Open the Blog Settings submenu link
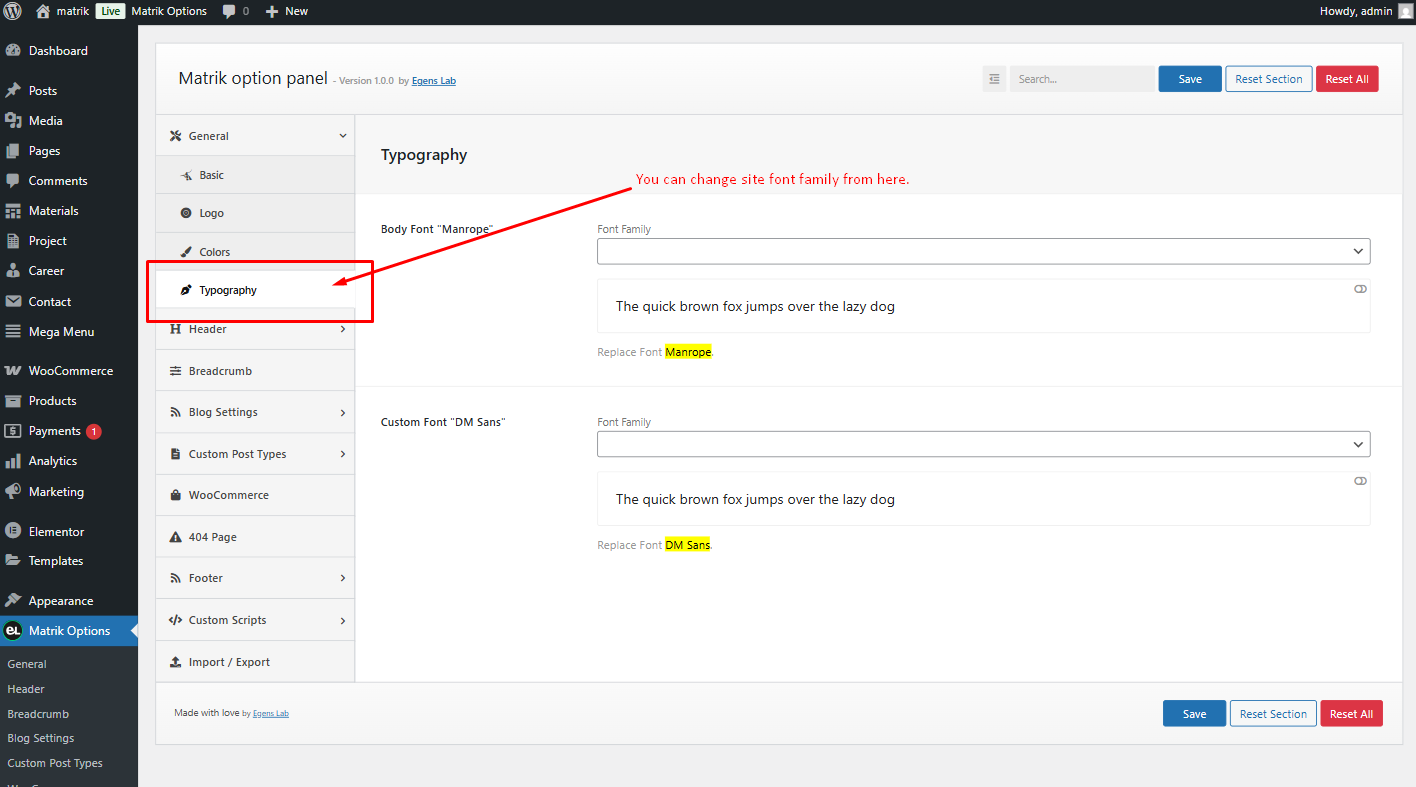1416x787 pixels. point(41,738)
